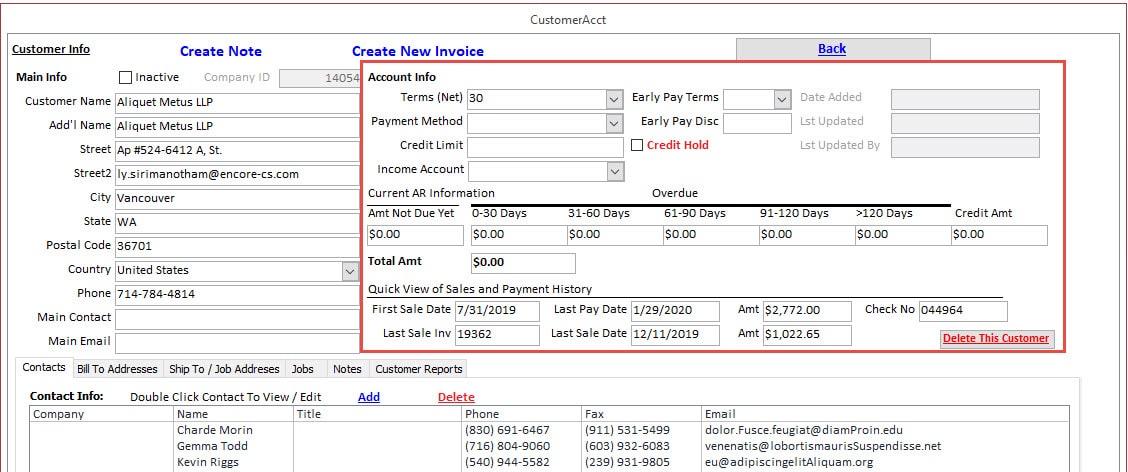Click the Postal Code field

pos(237,247)
